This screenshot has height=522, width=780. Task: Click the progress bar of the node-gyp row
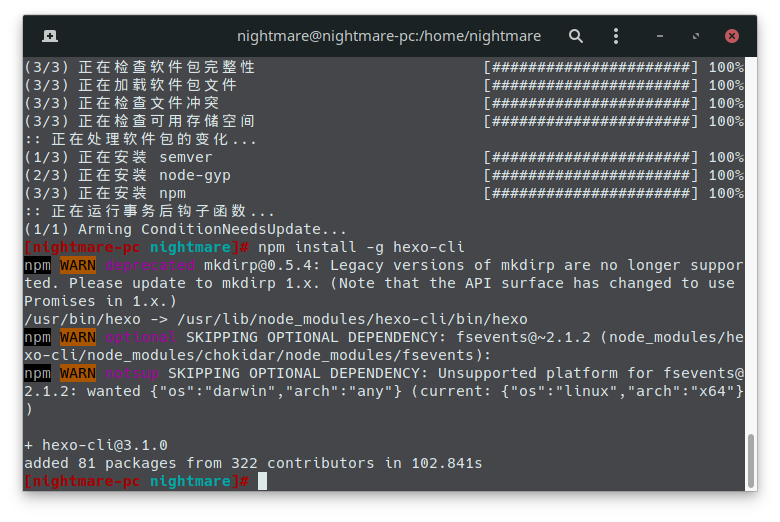[590, 175]
